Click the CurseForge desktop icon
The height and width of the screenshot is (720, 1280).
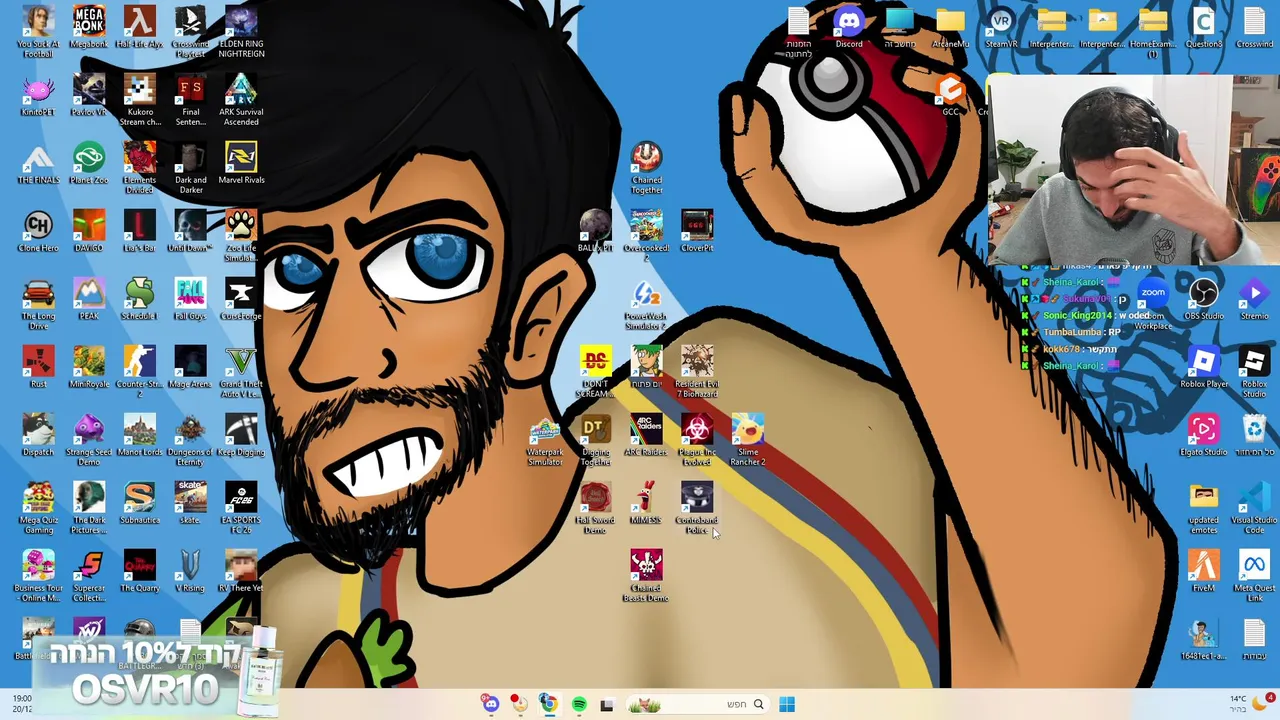(241, 300)
